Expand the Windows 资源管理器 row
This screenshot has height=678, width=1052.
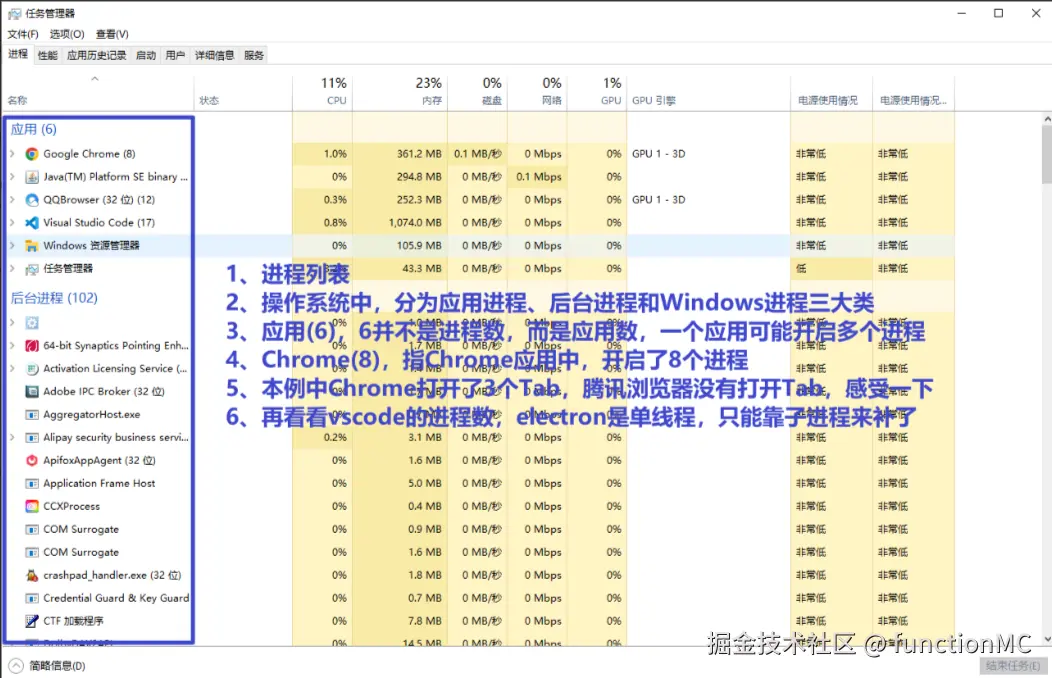12,245
